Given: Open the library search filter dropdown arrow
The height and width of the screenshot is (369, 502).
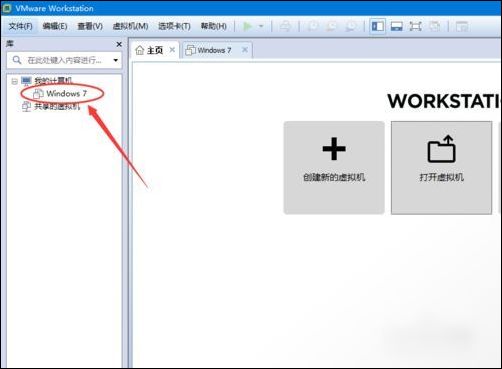Looking at the screenshot, I should (x=116, y=60).
